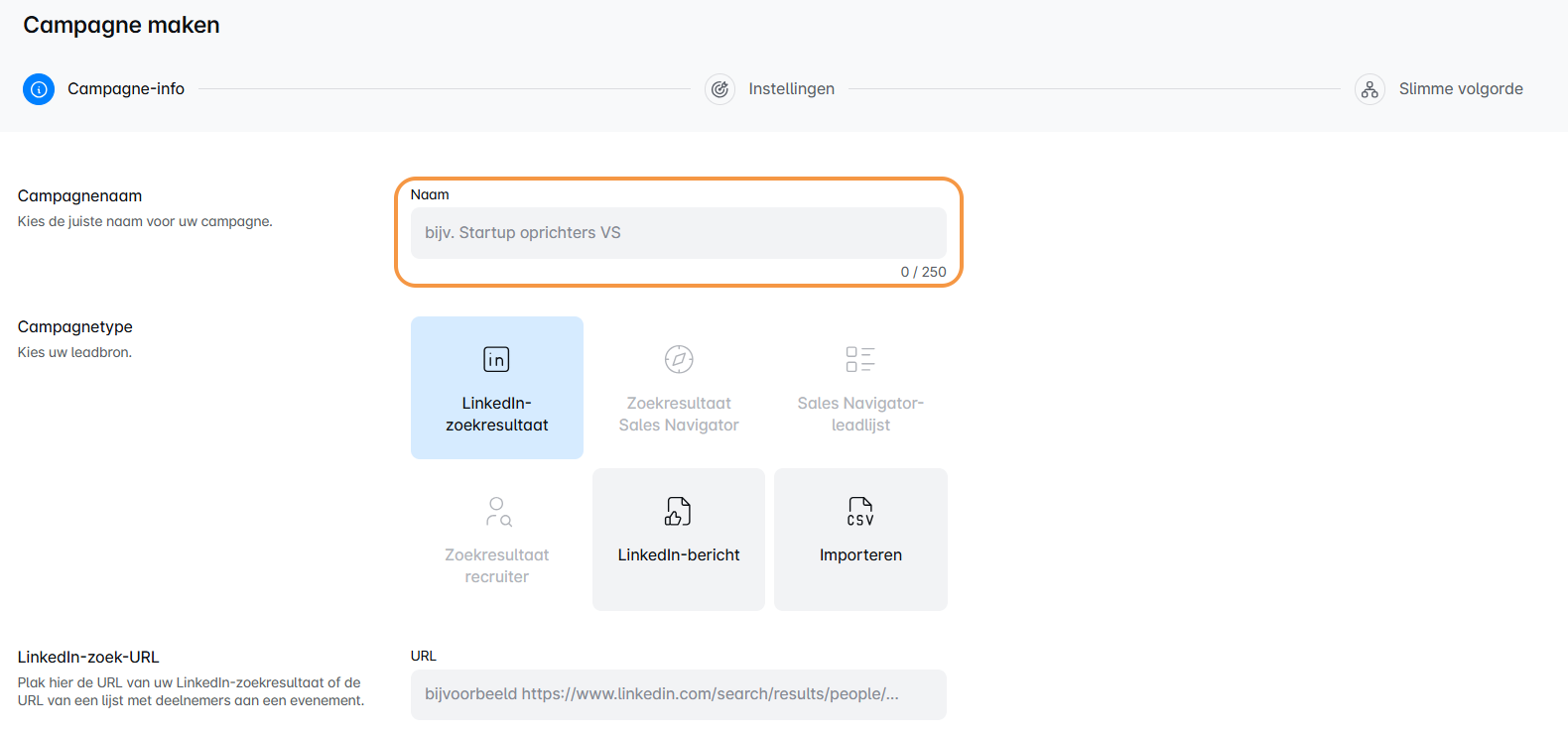Image resolution: width=1568 pixels, height=734 pixels.
Task: Click the Slimme volgorde flow icon
Action: tap(1370, 89)
